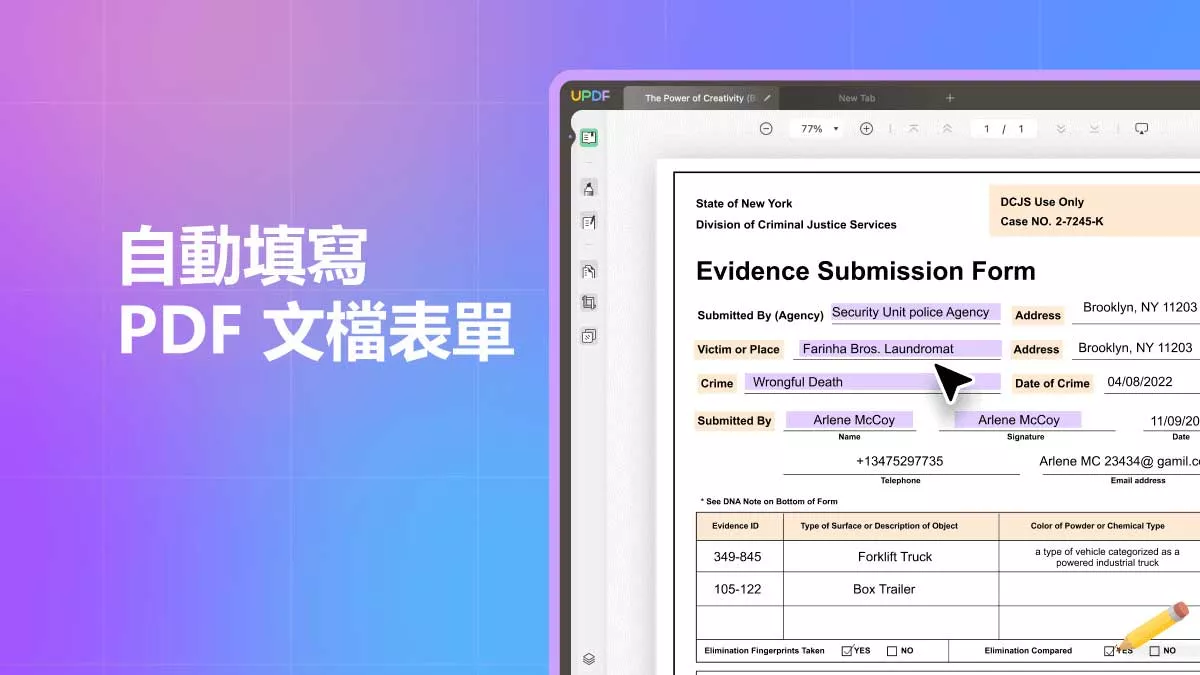Image resolution: width=1200 pixels, height=675 pixels.
Task: Switch to the New Tab
Action: coord(857,97)
